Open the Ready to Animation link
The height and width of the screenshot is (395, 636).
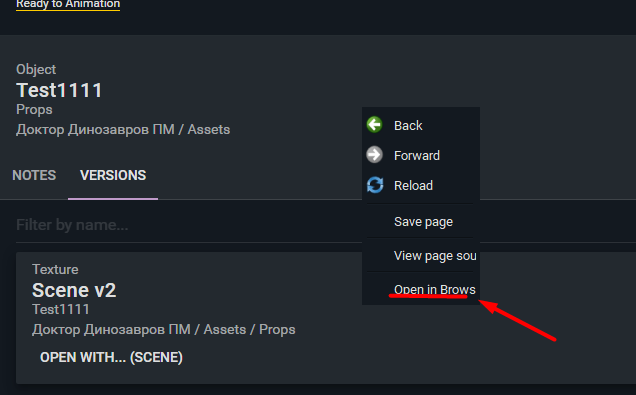[x=68, y=4]
